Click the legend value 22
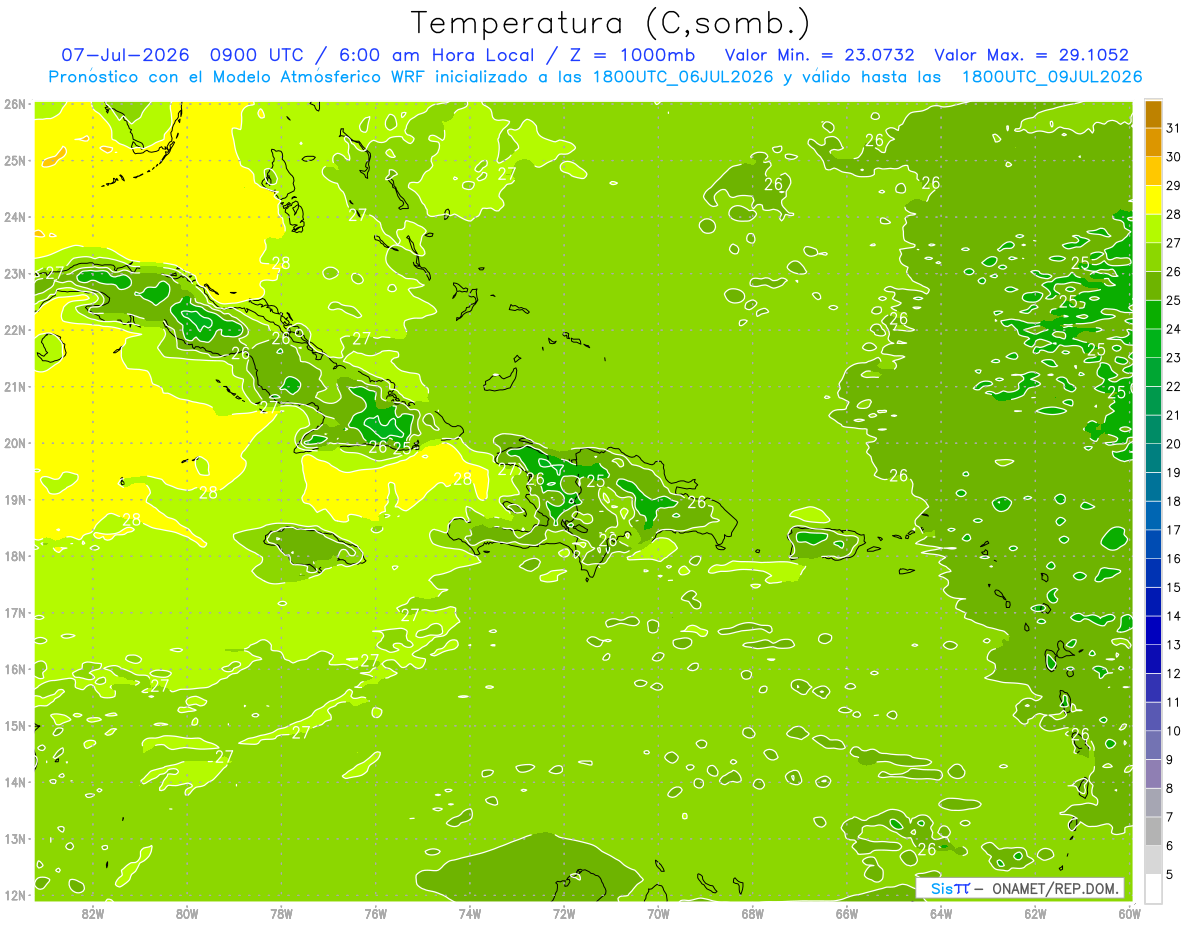Image resolution: width=1200 pixels, height=927 pixels. coord(1174,387)
